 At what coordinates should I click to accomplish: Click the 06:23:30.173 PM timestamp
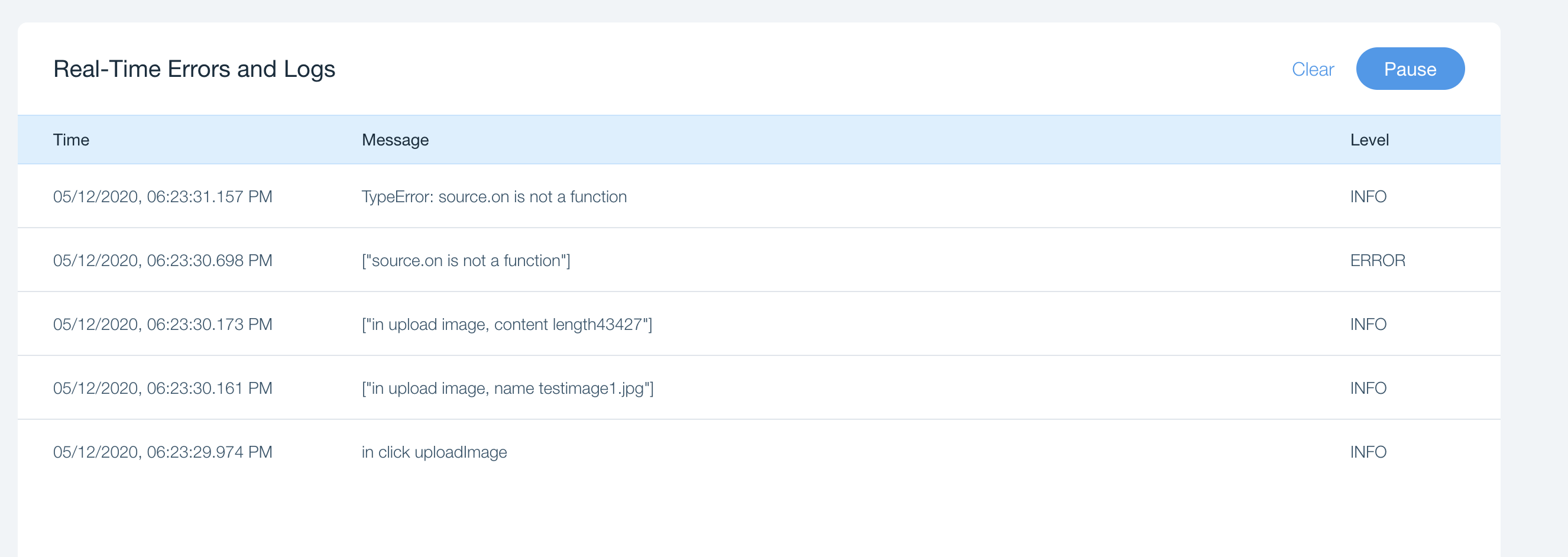point(163,325)
